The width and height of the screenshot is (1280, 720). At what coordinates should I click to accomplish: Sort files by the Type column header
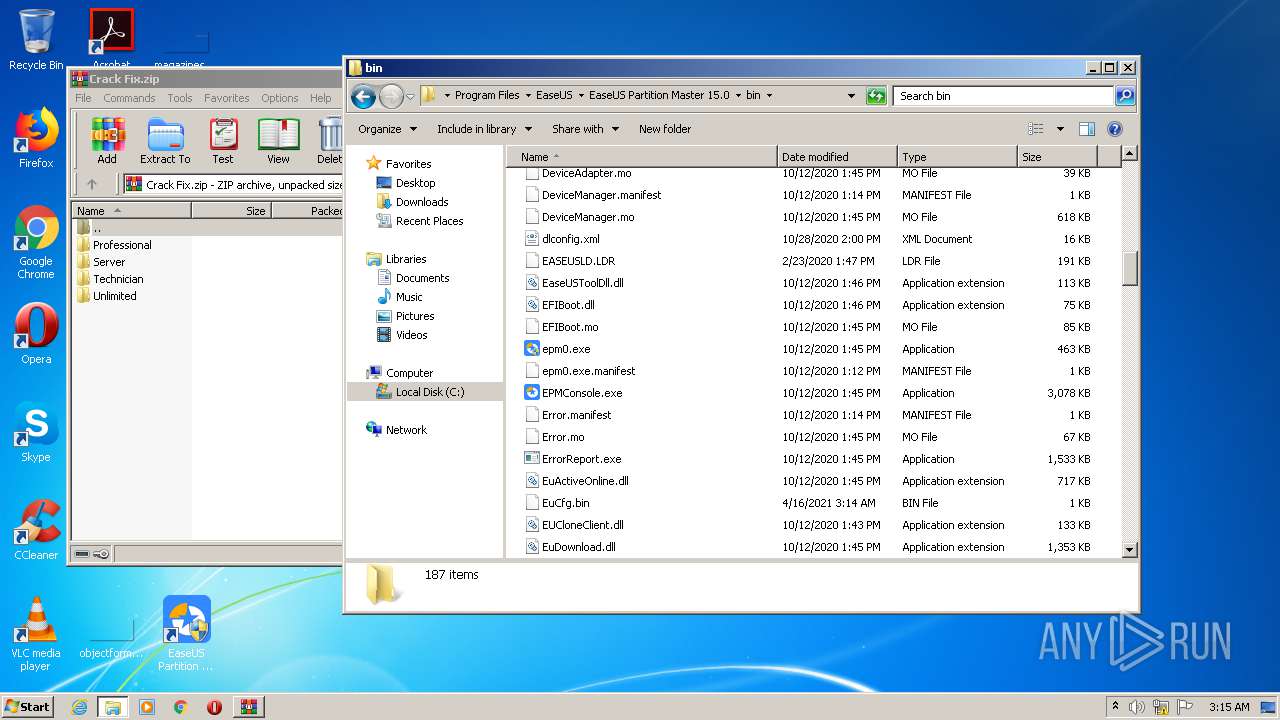coord(957,157)
